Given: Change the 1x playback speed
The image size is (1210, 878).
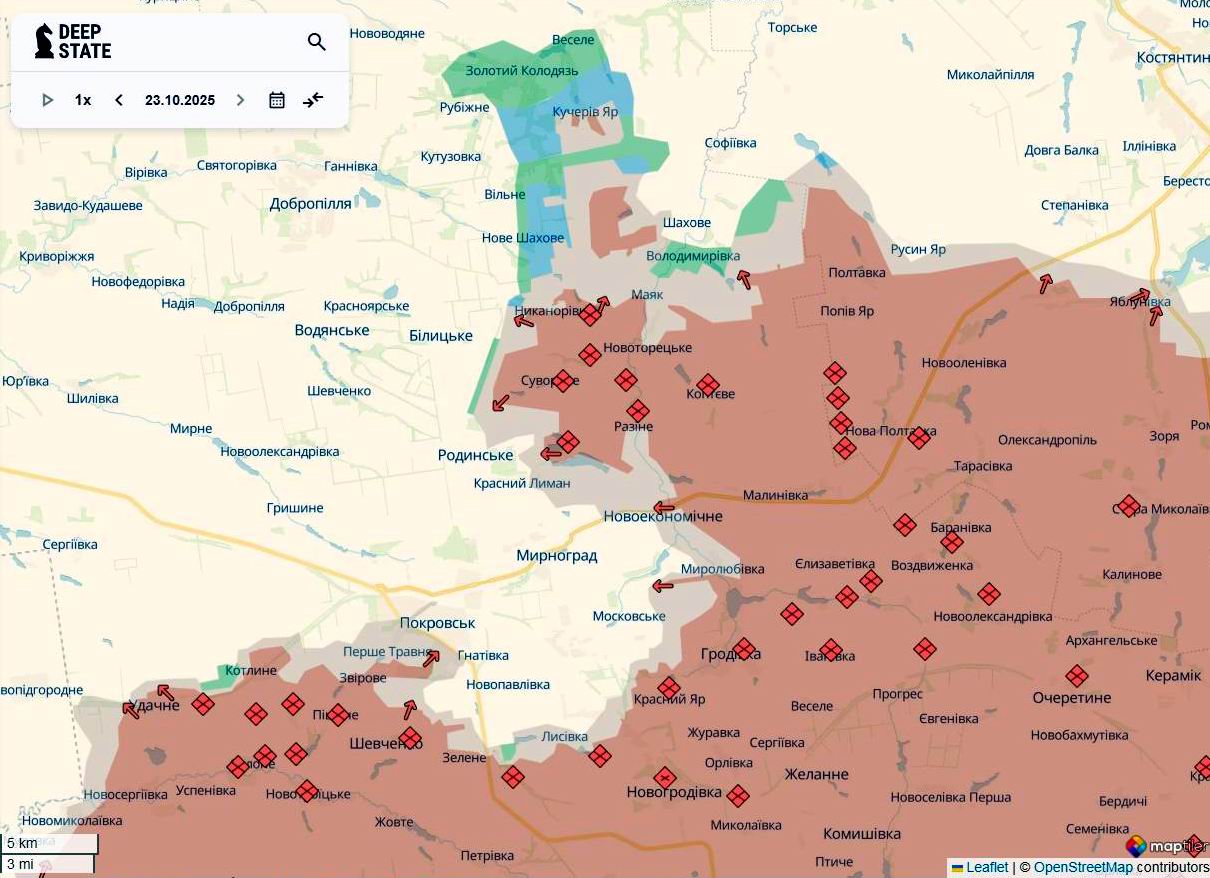Looking at the screenshot, I should coord(83,100).
